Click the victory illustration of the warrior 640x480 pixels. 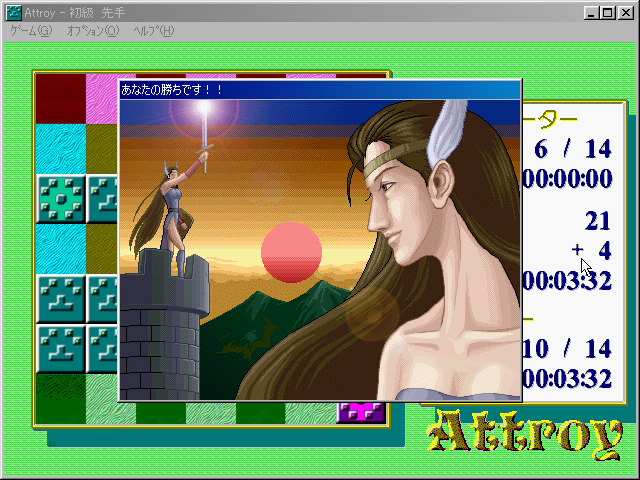320,250
